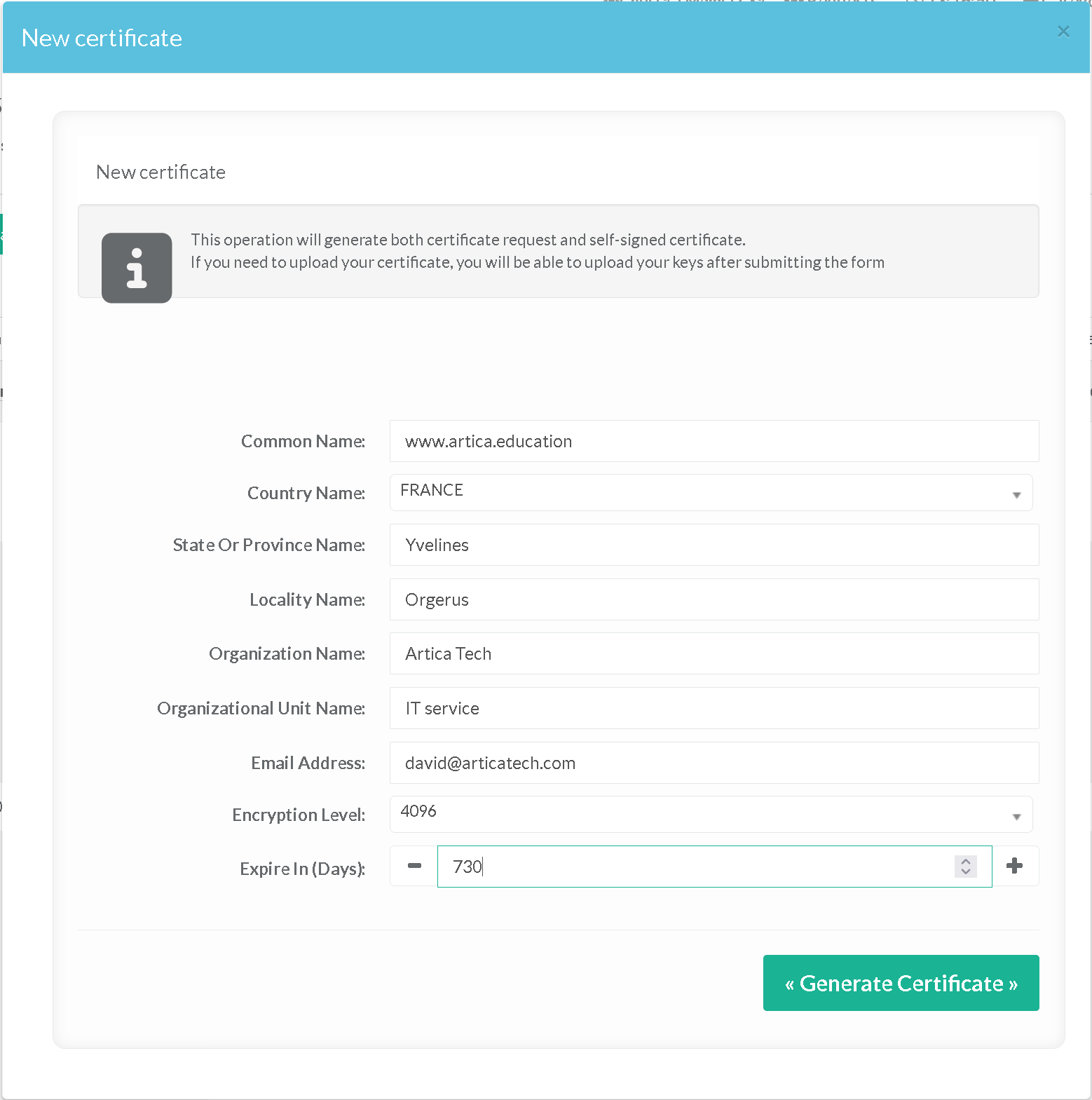Click the State Or Province Name field

[x=714, y=545]
